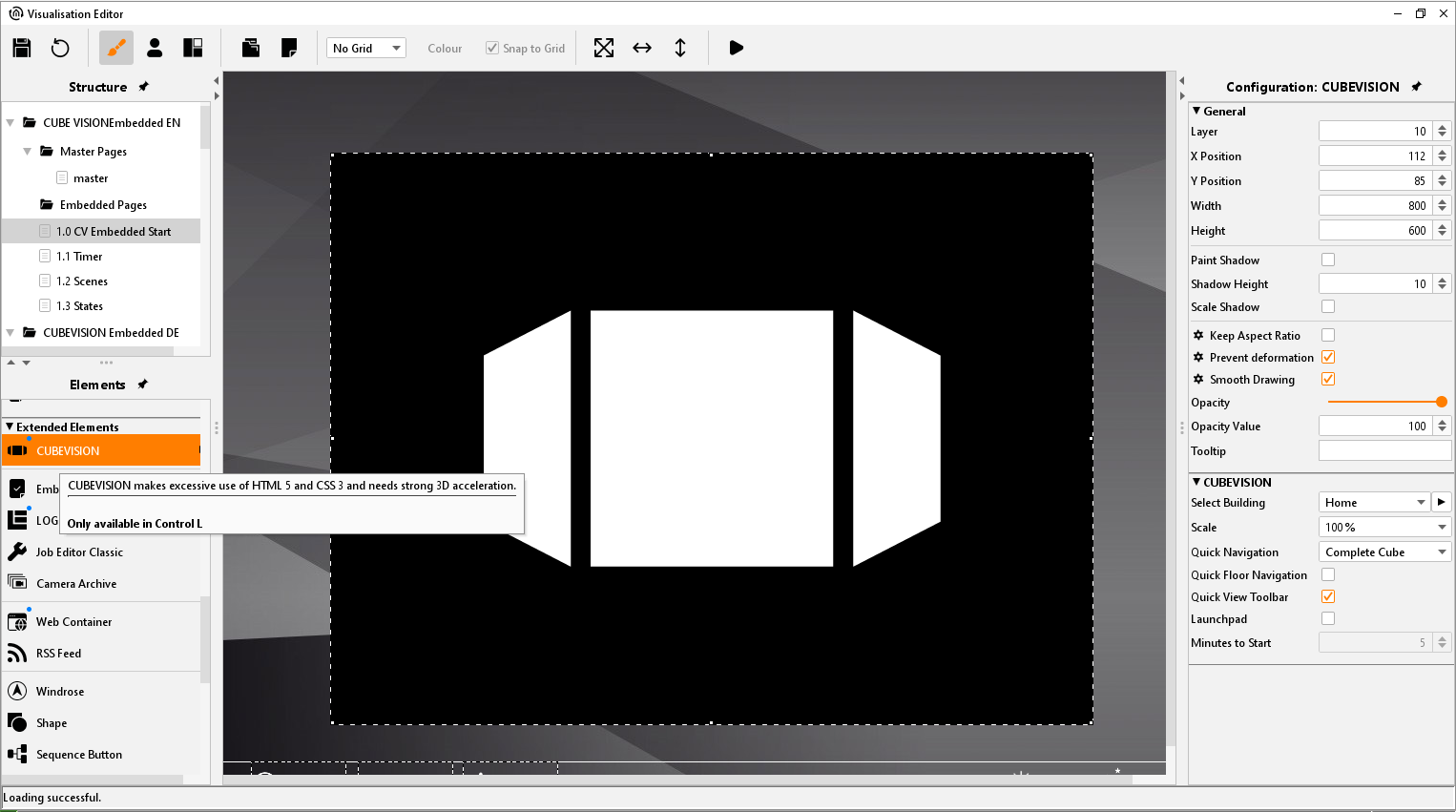
Task: Click the horizontal stretch arrow icon
Action: [642, 48]
